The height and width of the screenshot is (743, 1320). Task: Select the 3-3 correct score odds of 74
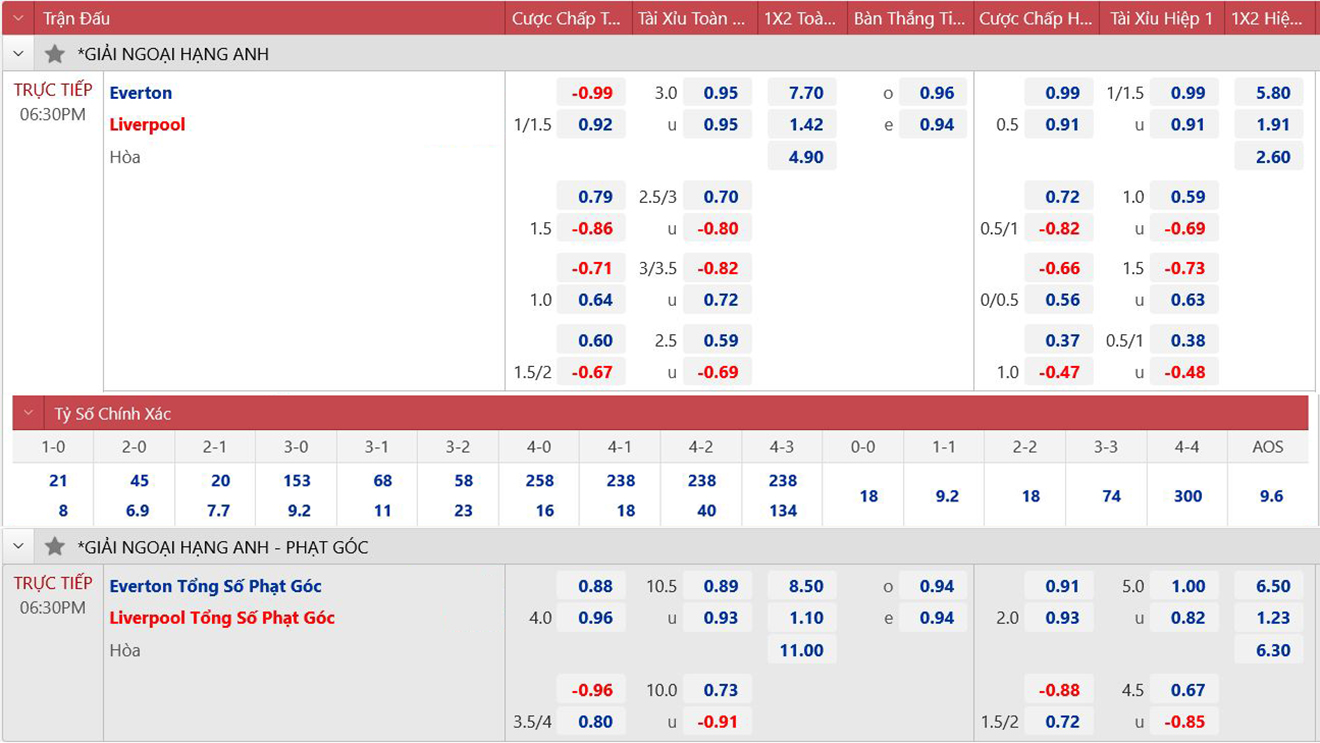pos(1110,496)
